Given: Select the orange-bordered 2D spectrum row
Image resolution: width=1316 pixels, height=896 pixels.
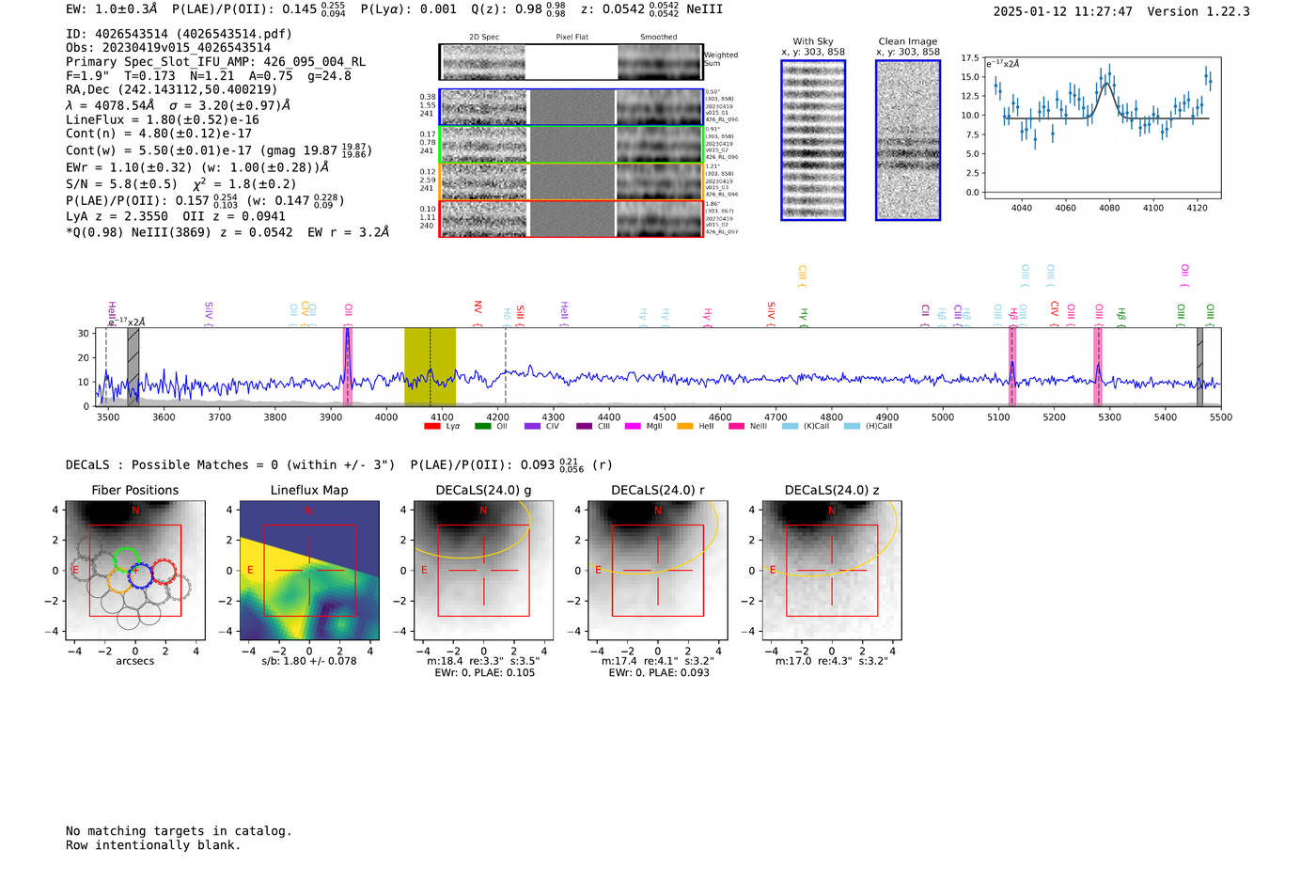Looking at the screenshot, I should 571,181.
